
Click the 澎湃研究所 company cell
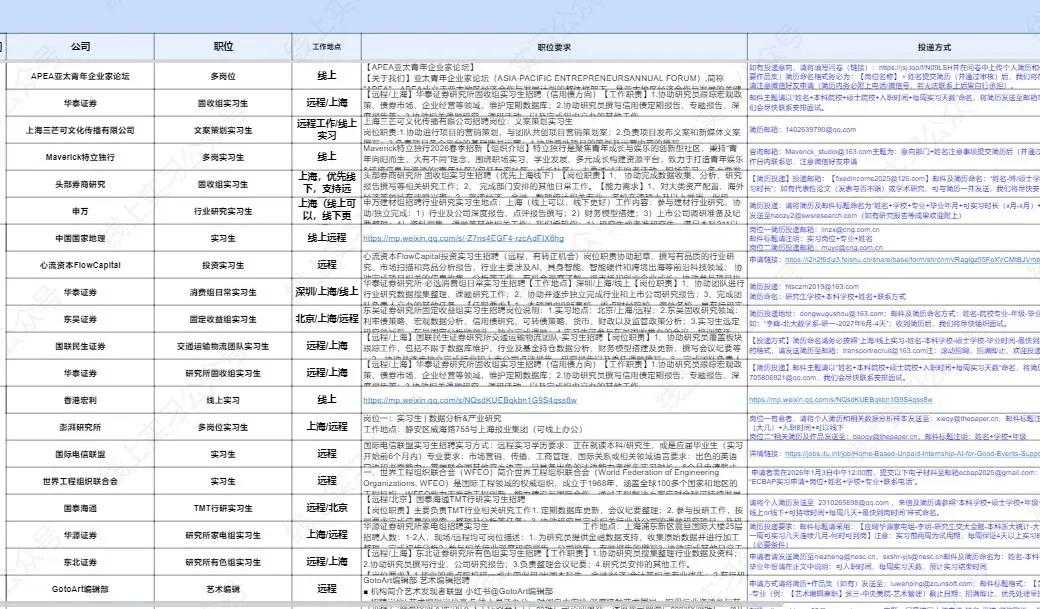click(x=80, y=427)
